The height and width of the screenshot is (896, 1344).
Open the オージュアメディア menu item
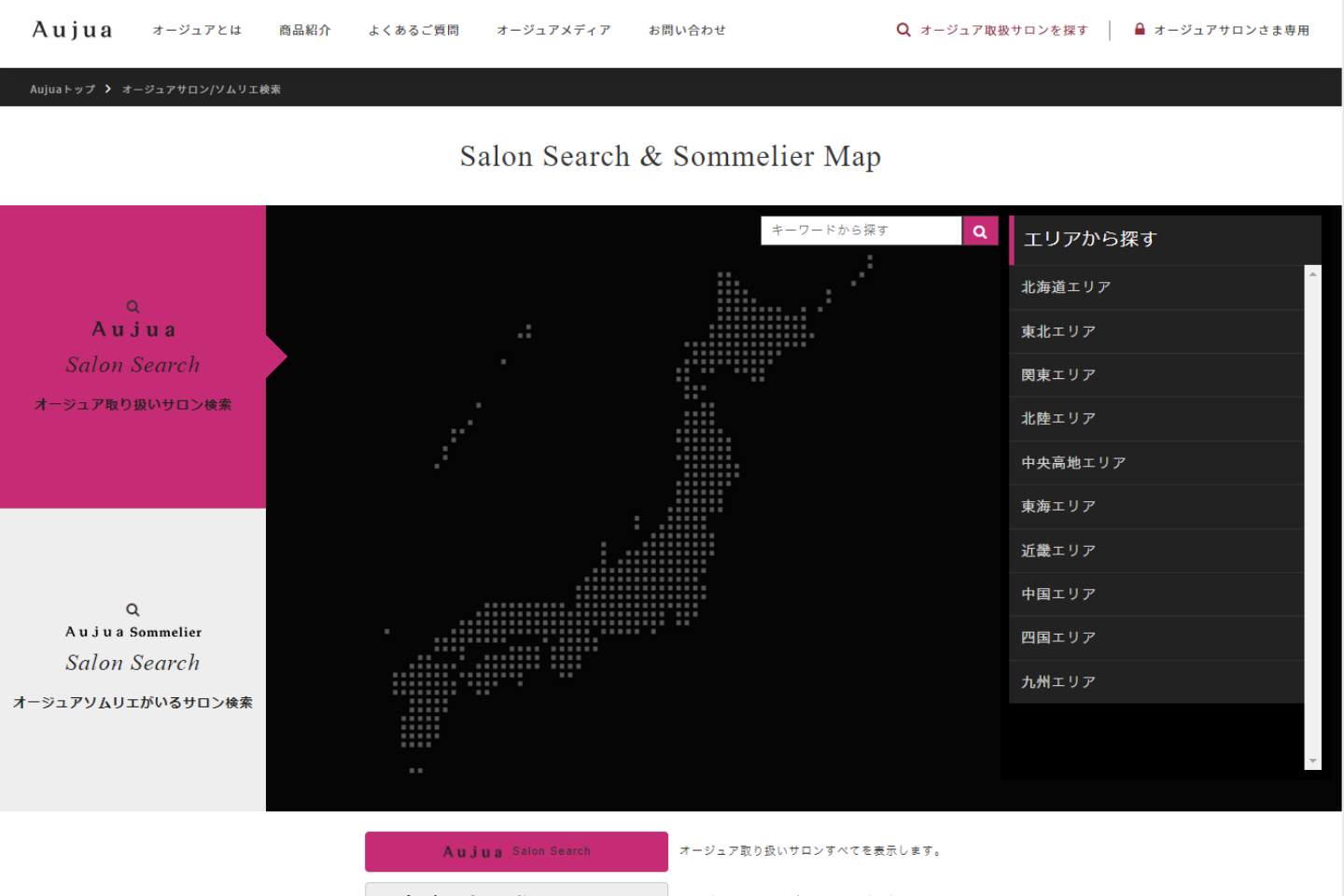click(x=553, y=30)
